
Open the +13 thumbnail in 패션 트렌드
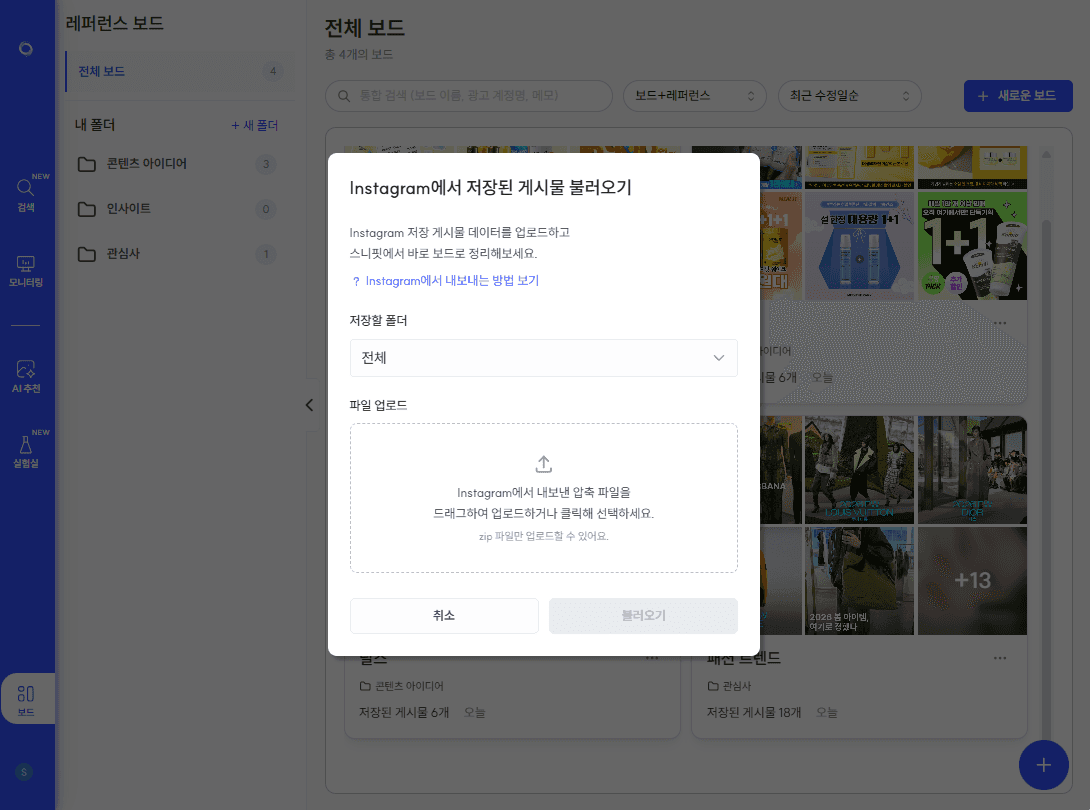[x=972, y=581]
